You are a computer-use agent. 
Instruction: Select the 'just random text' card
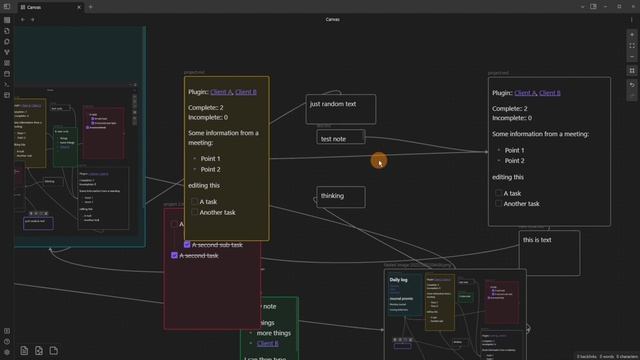tap(341, 109)
